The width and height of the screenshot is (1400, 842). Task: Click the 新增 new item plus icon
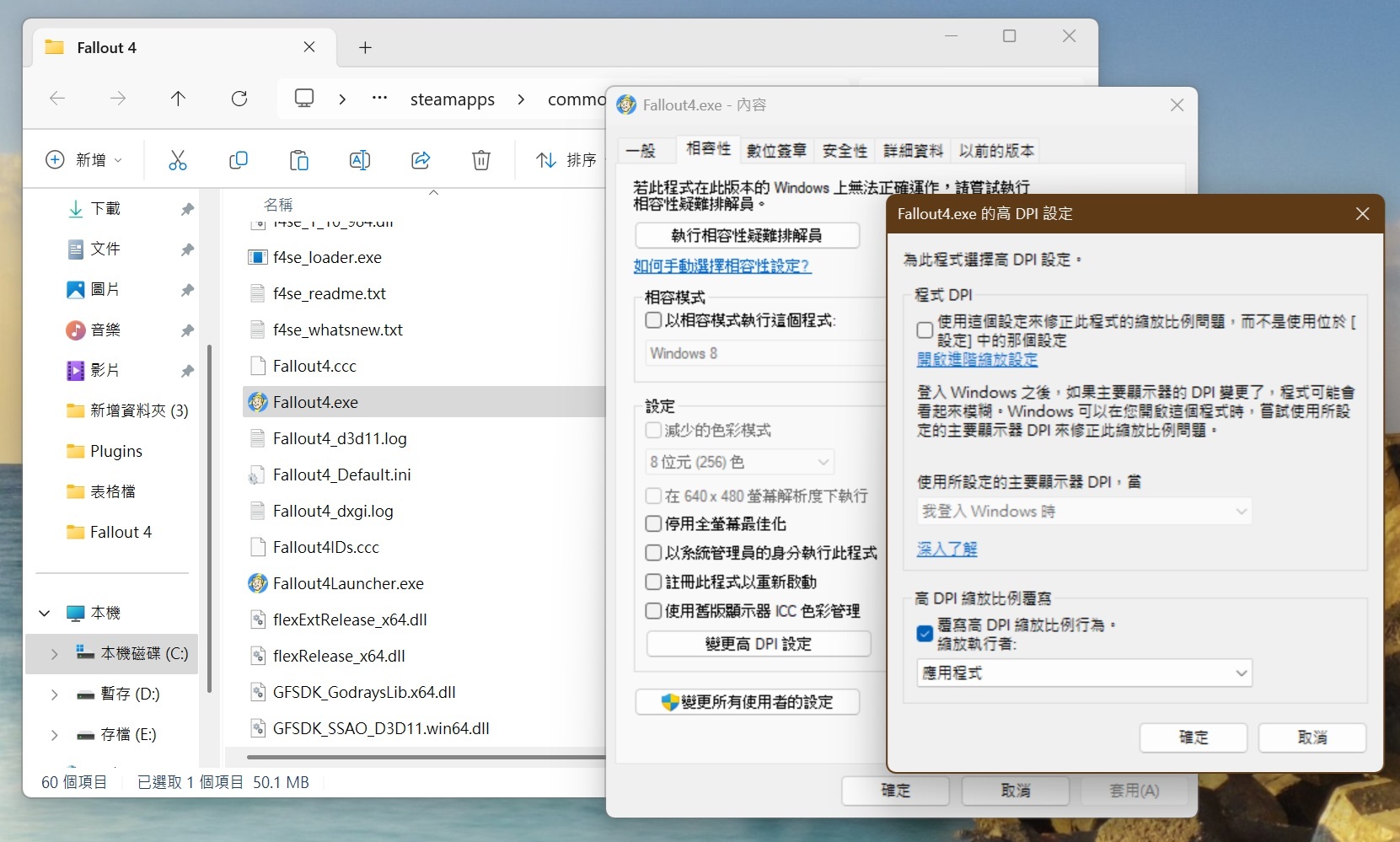click(x=55, y=160)
